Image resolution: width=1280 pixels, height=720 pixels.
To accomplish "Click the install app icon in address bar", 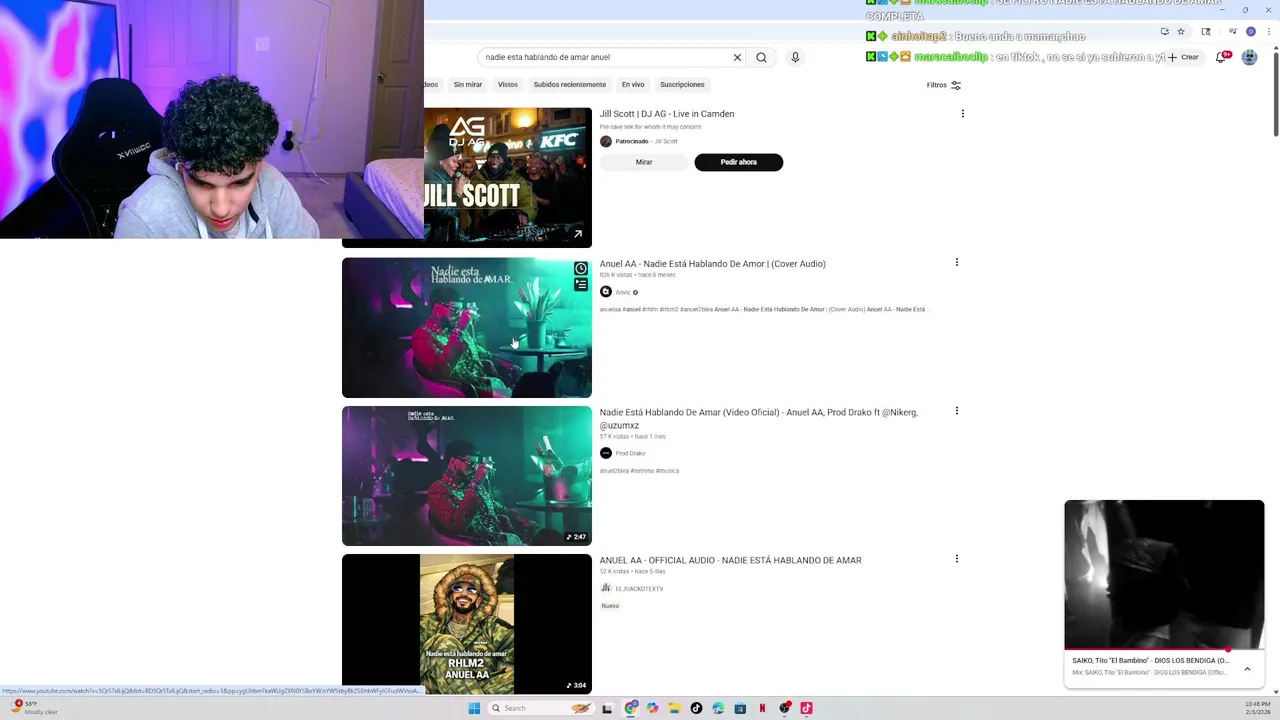I will [x=1164, y=31].
